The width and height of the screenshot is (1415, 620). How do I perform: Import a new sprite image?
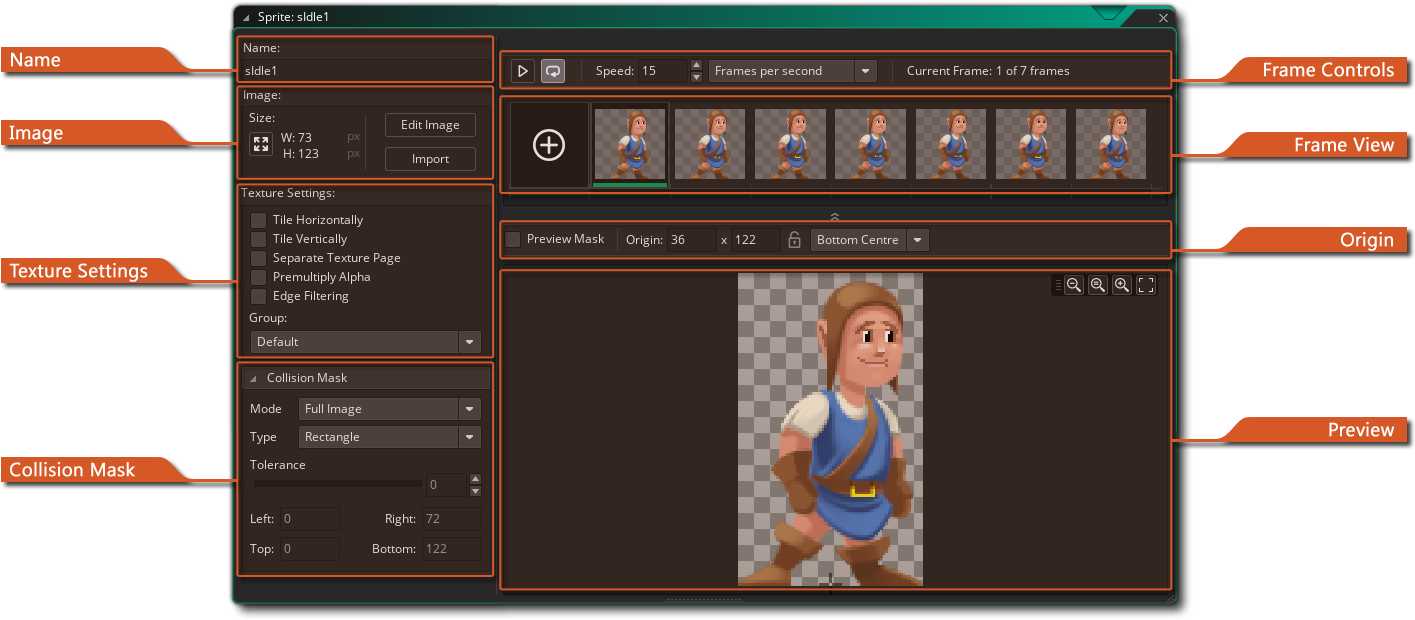pos(430,158)
